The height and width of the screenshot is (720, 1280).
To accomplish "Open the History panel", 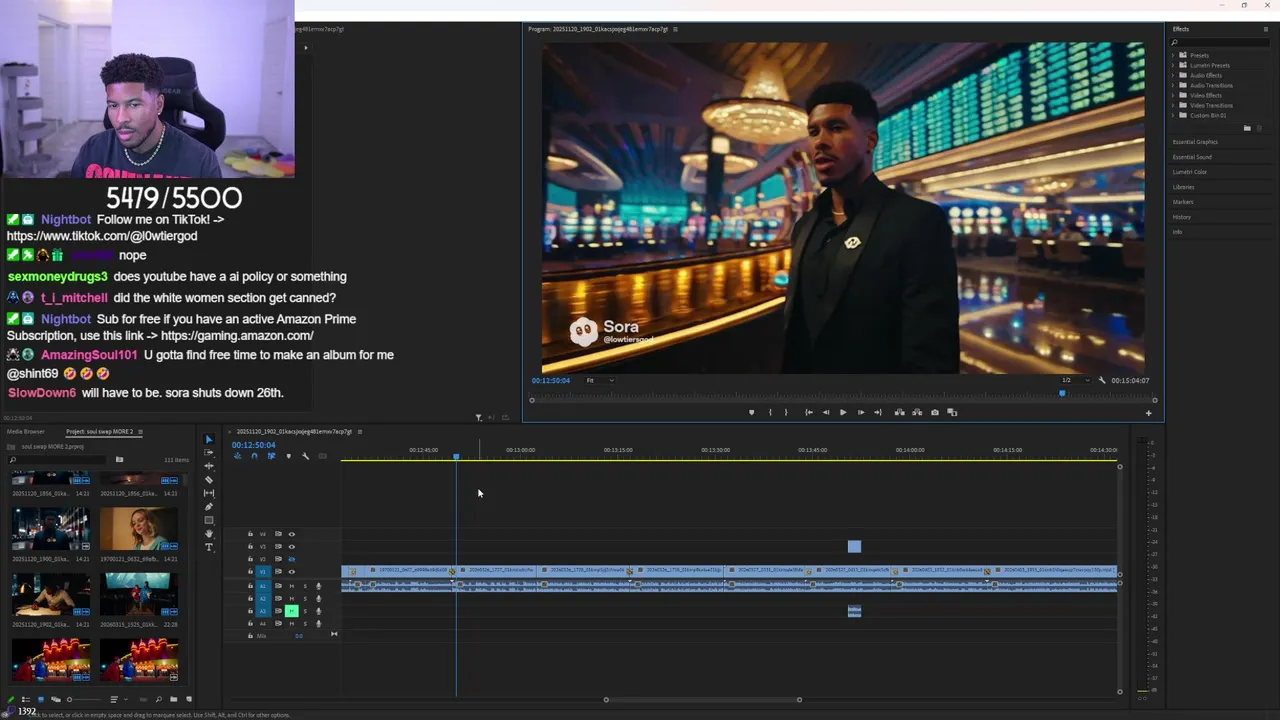I will (x=1182, y=217).
